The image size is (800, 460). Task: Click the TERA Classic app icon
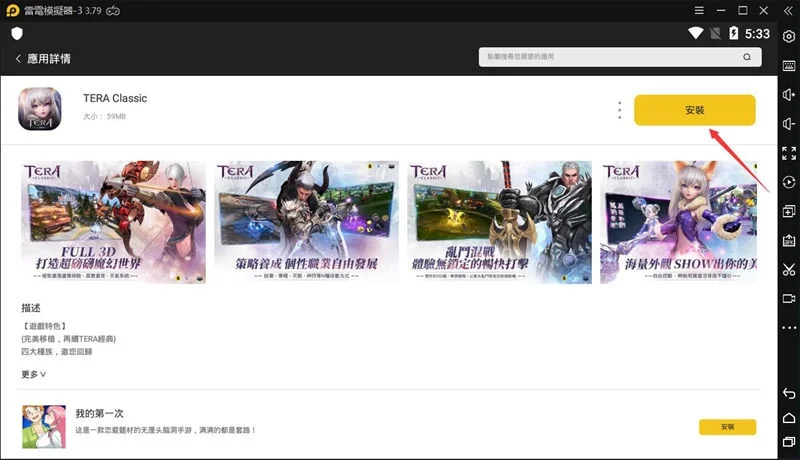[40, 109]
